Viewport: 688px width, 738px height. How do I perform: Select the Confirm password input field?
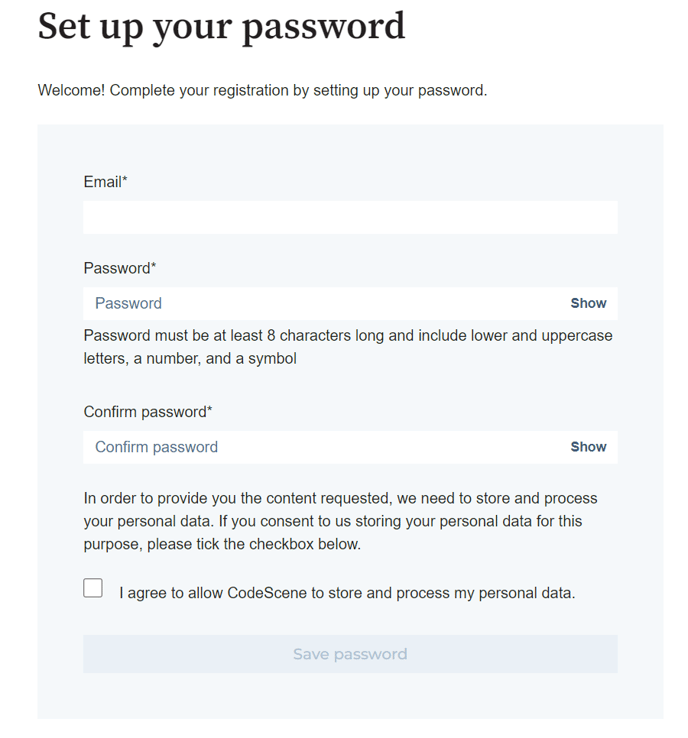pyautogui.click(x=325, y=447)
